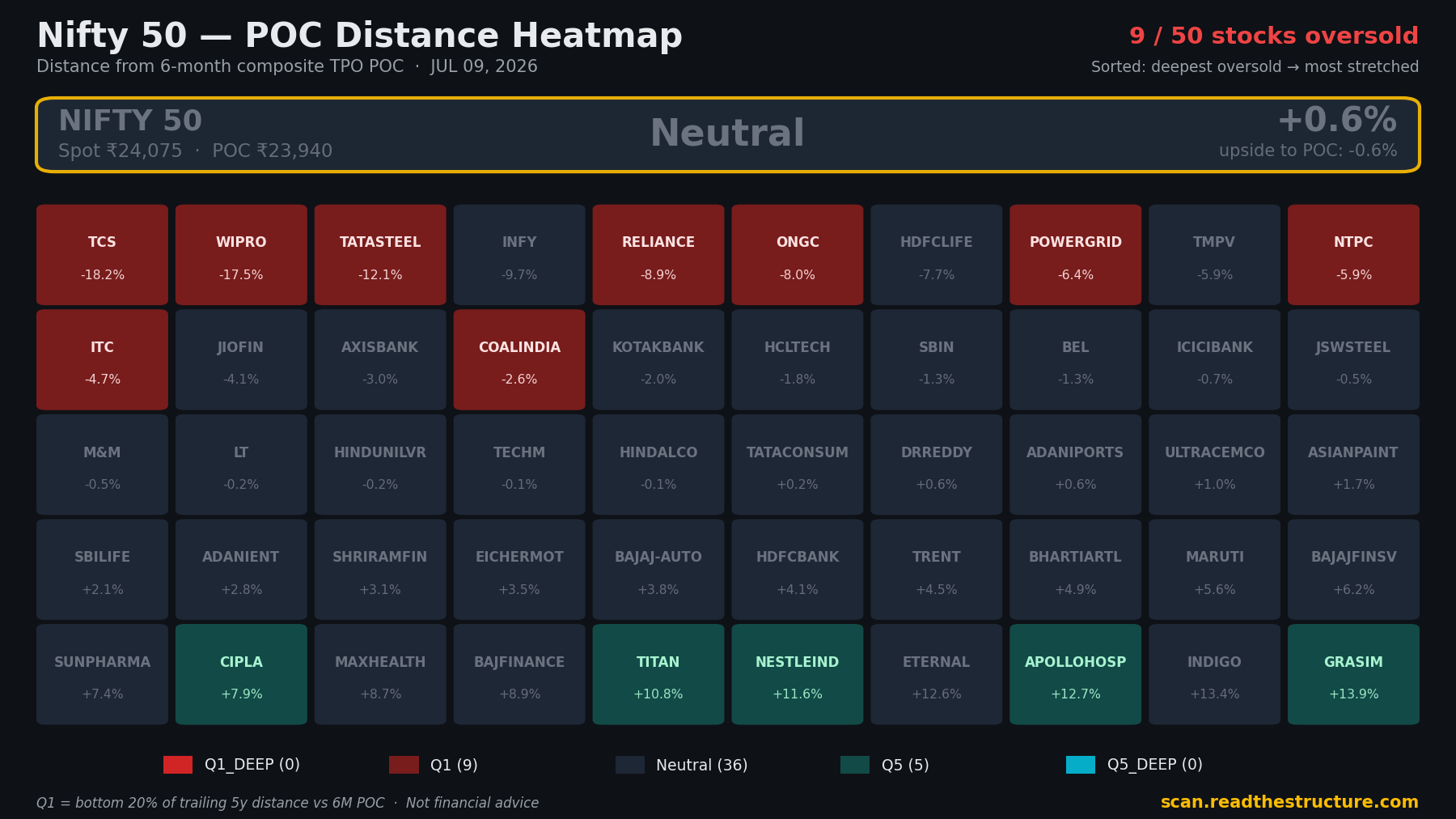
Task: Open the scan.readthestructure.com link
Action: tap(1289, 802)
